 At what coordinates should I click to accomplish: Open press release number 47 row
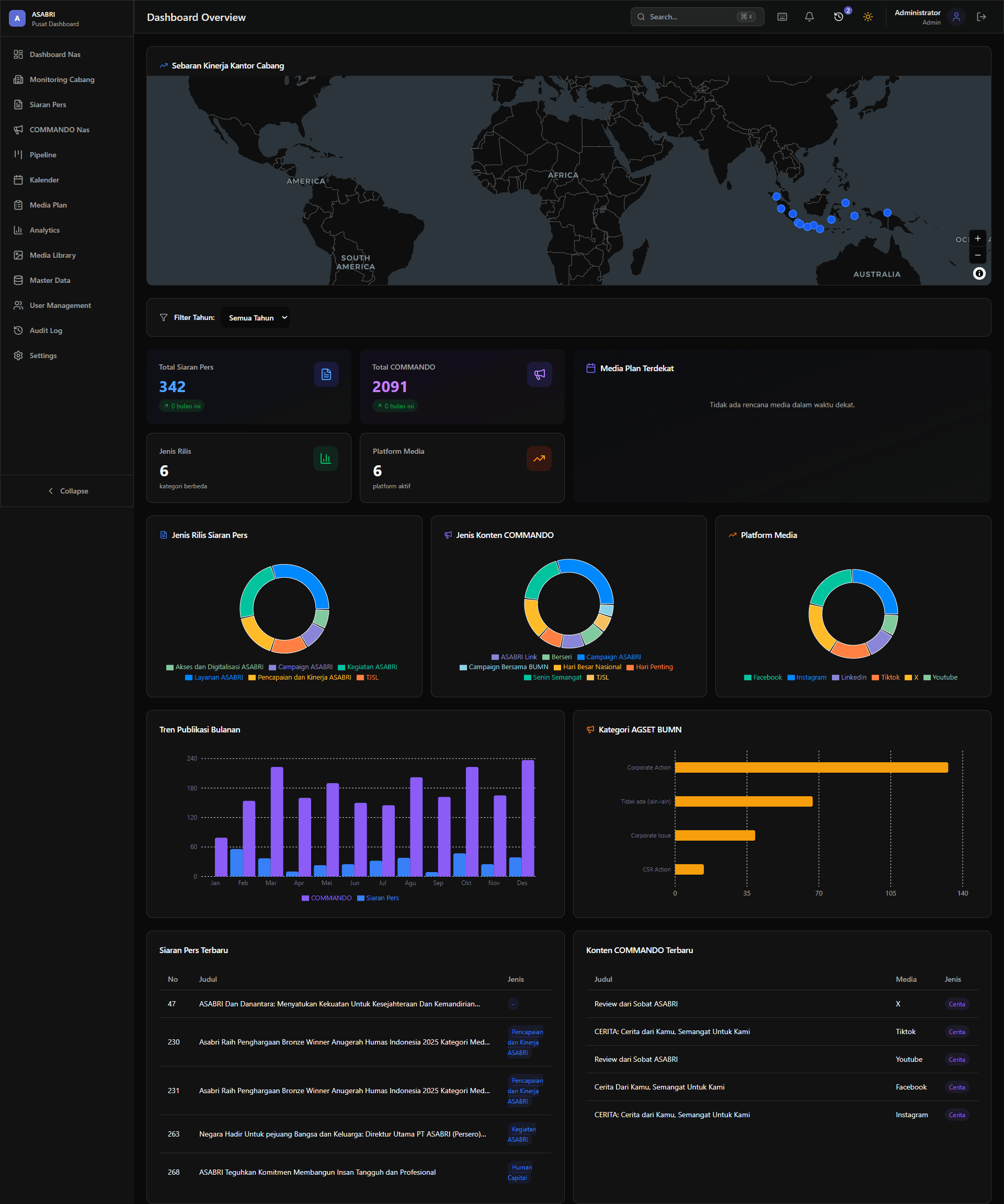356,1004
